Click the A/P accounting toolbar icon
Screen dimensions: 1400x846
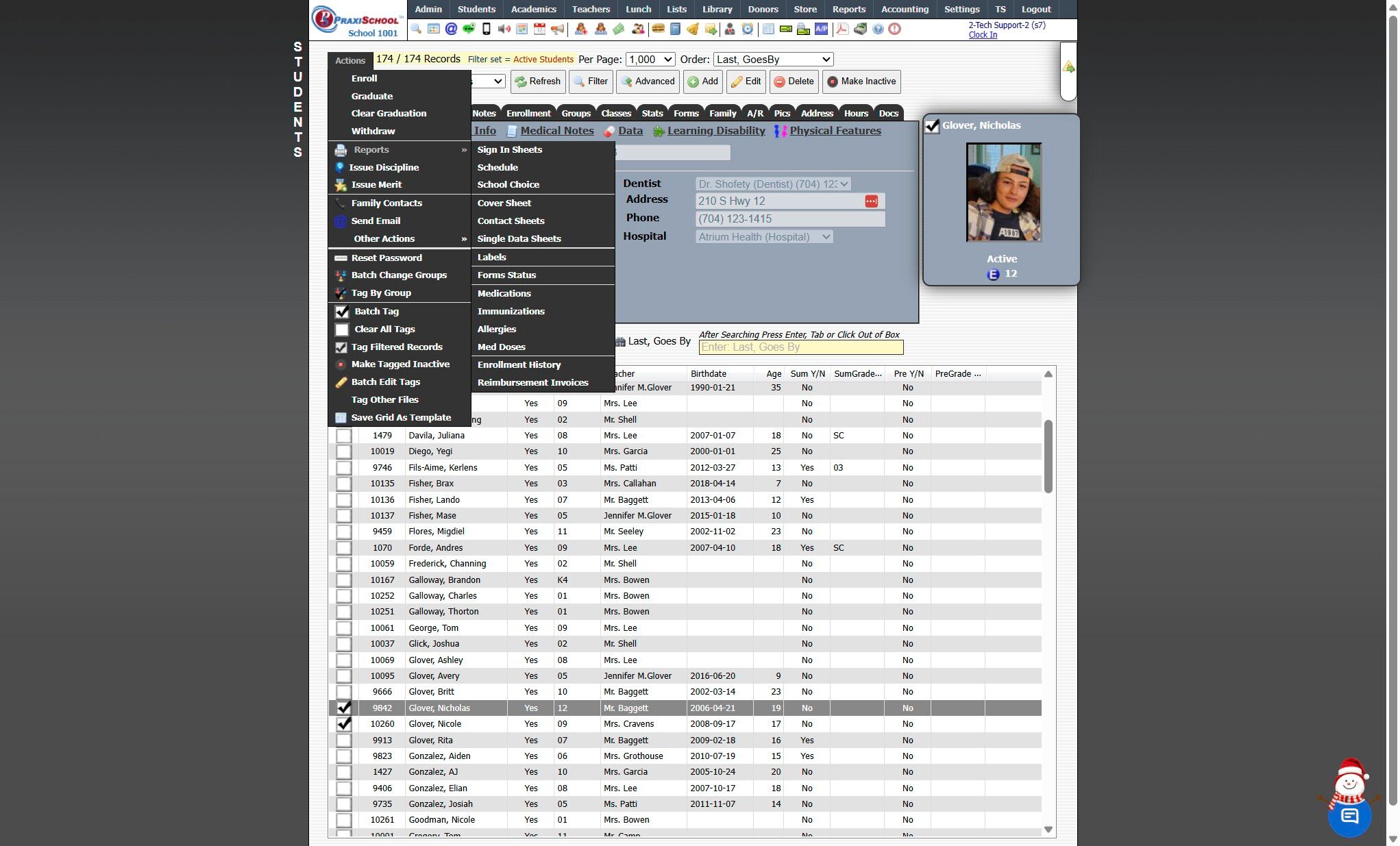[821, 29]
